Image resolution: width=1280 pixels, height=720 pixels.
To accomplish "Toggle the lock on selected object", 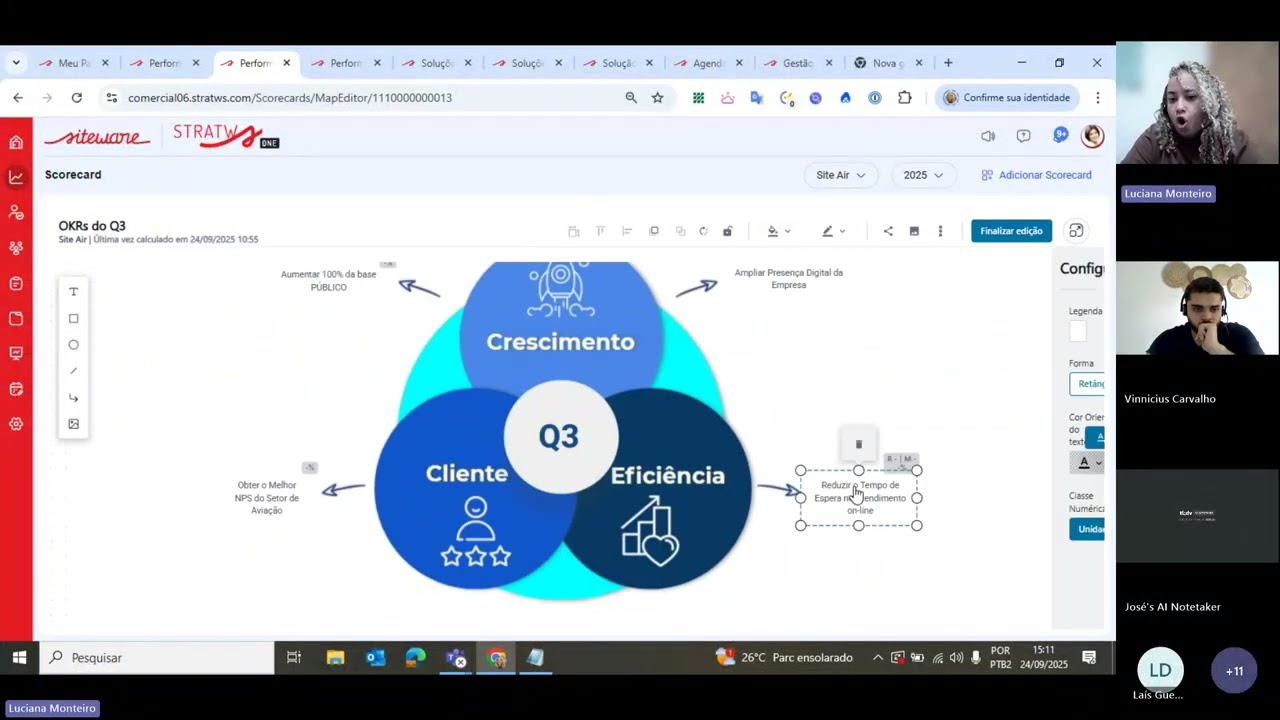I will (727, 231).
